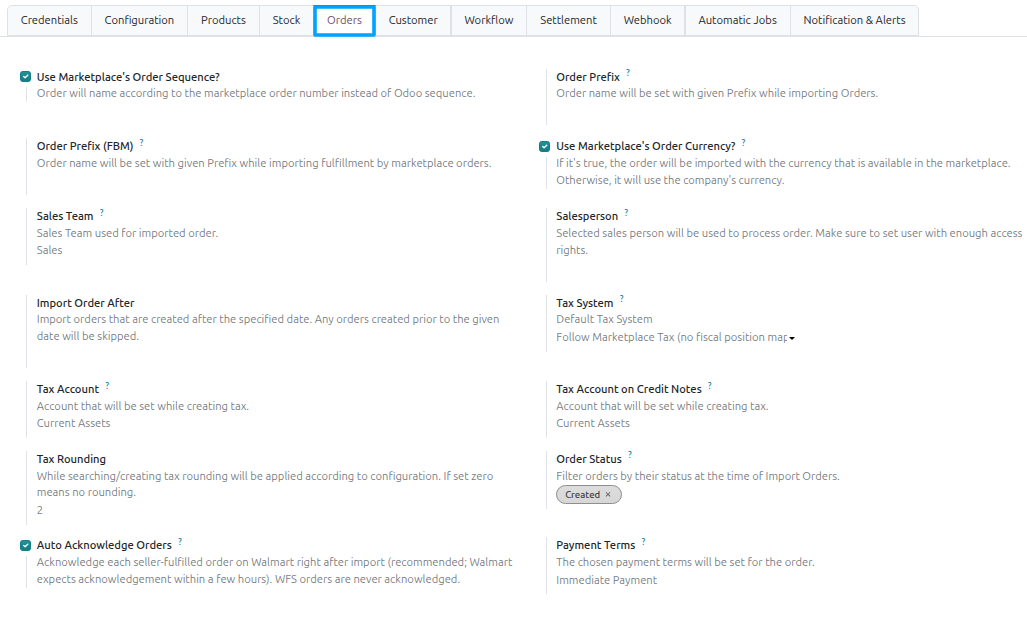
Task: Show help for Tax Account on Credit Notes
Action: pyautogui.click(x=709, y=385)
